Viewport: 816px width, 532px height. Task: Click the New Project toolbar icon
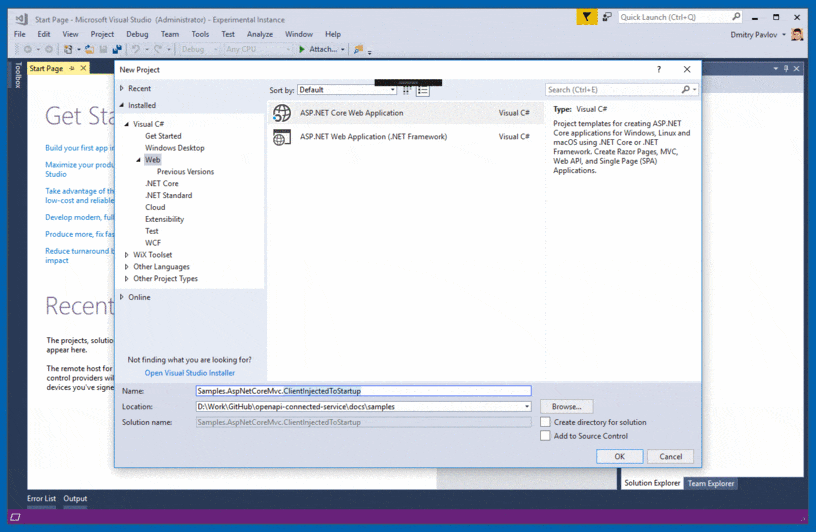(68, 49)
